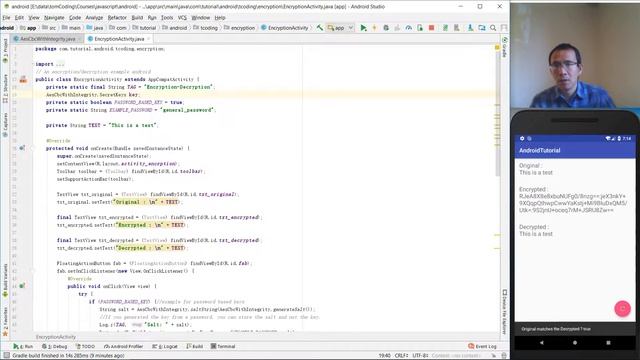This screenshot has height=360, width=640.
Task: Click the EncryptionActivity breadcrumb in navigation bar
Action: pos(284,28)
